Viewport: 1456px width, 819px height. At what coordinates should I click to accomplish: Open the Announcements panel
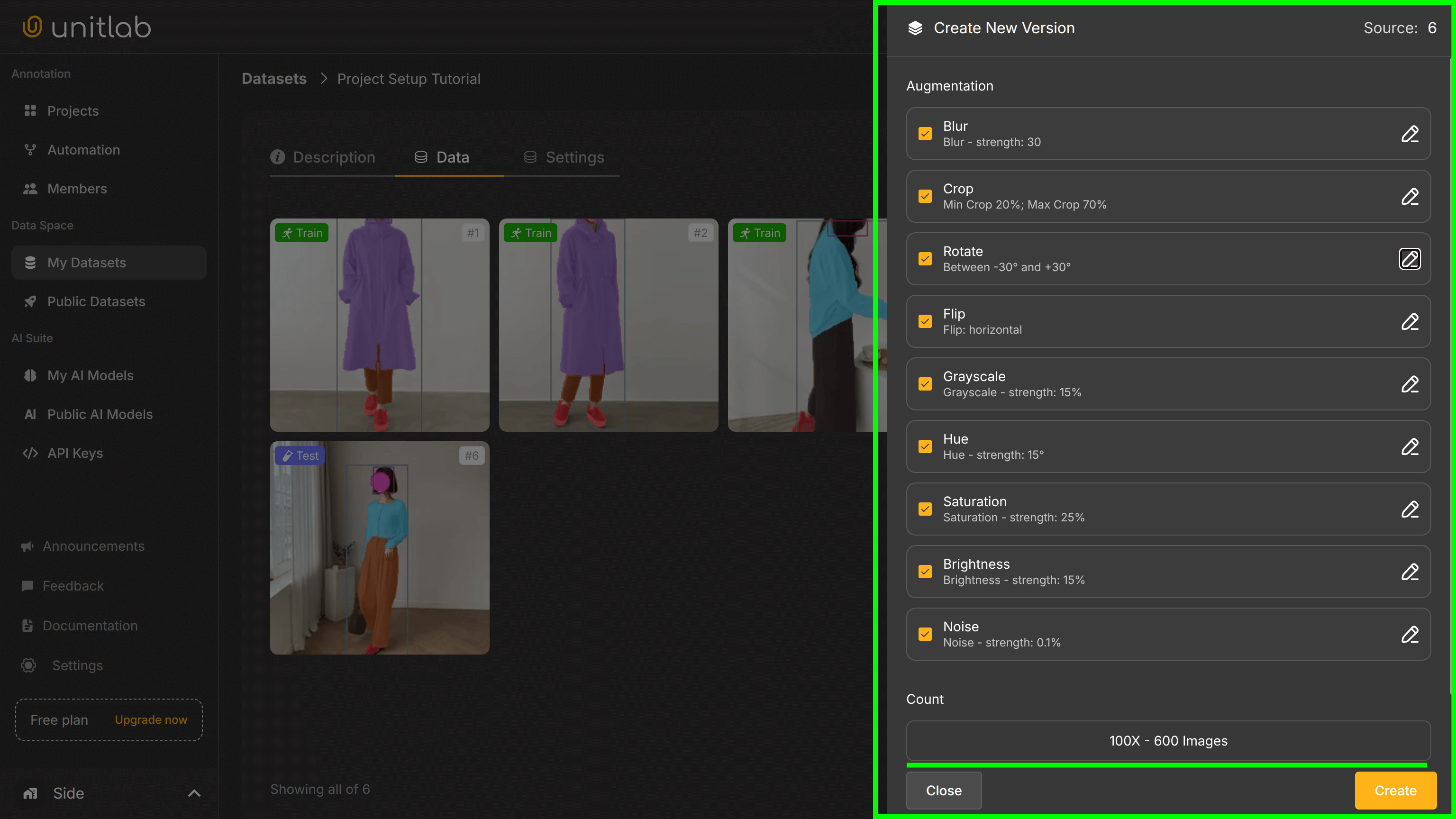(x=94, y=546)
